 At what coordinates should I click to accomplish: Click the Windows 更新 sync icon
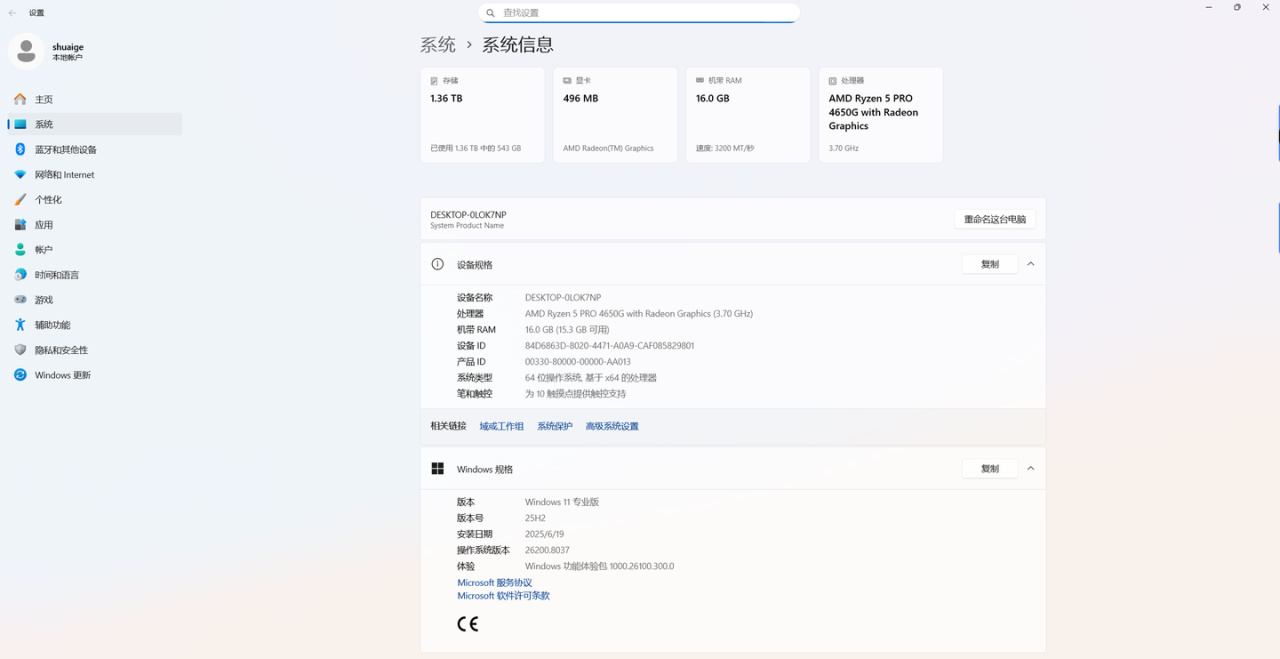[20, 375]
